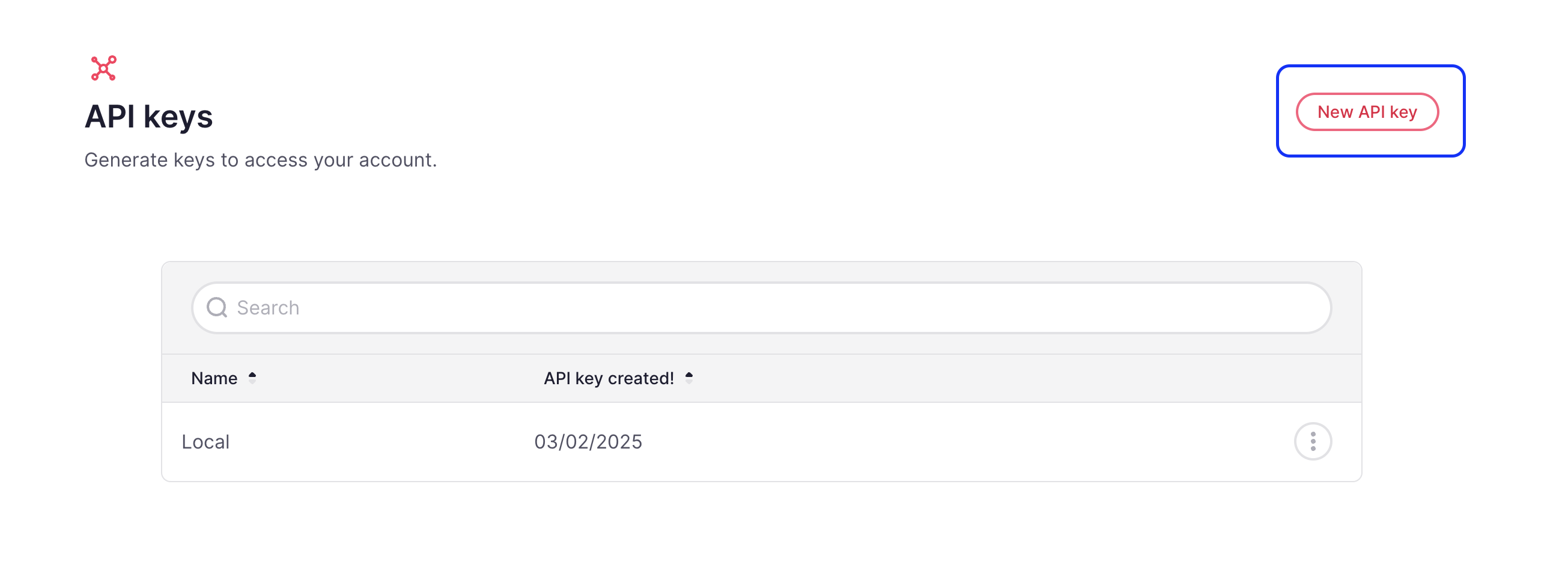Expand the sort arrow beside API key created
This screenshot has width=1568, height=576.
coord(688,378)
